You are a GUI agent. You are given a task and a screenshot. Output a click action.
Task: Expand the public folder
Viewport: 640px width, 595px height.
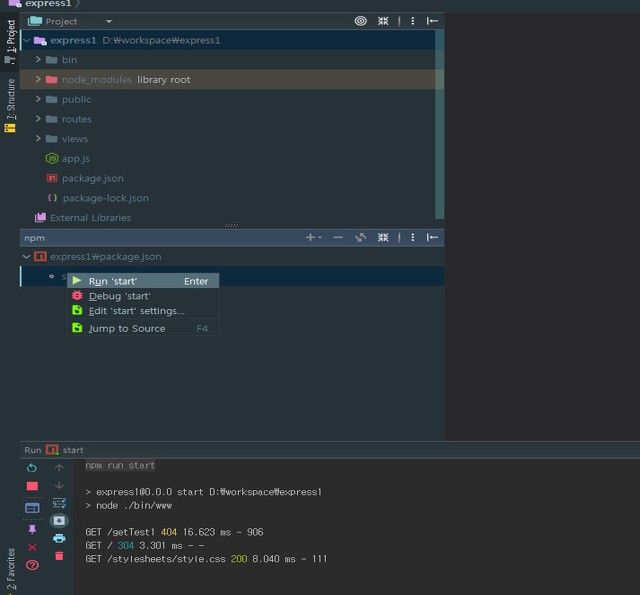point(38,99)
